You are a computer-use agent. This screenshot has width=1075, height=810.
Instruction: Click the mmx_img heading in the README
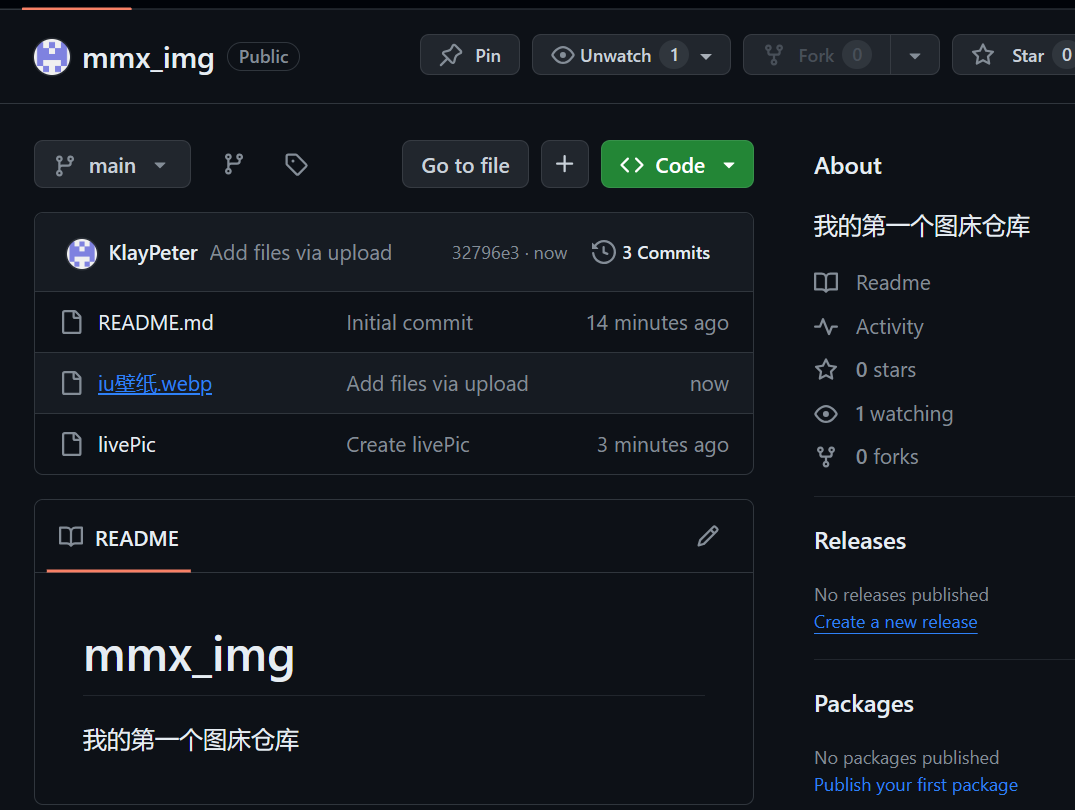point(189,656)
